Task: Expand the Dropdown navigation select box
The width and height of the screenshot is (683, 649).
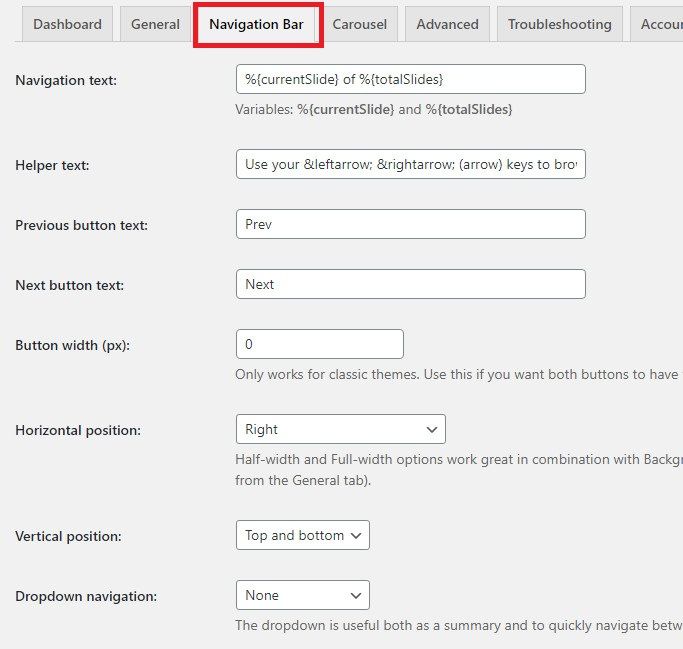Action: 302,595
